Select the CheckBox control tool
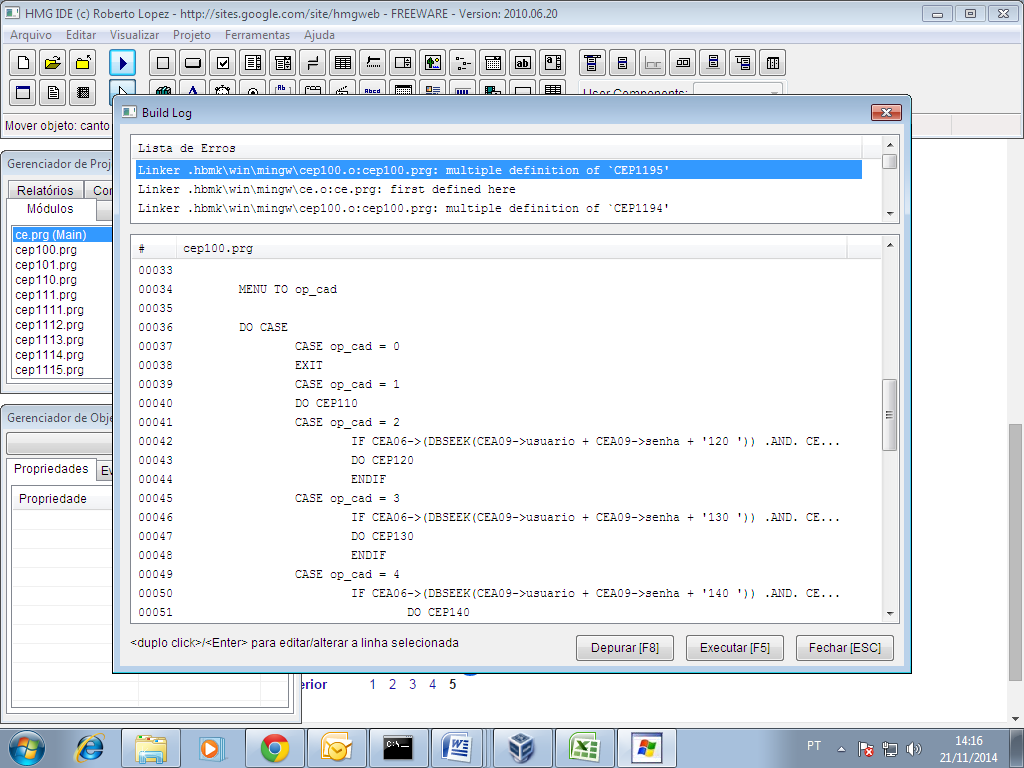Viewport: 1024px width, 768px height. [223, 63]
